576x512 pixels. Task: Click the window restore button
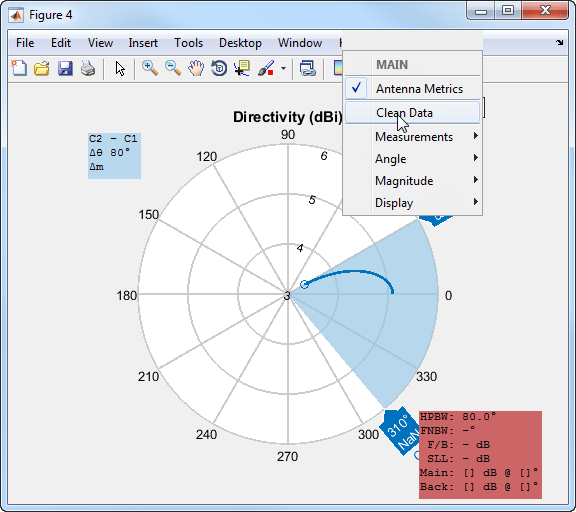508,10
